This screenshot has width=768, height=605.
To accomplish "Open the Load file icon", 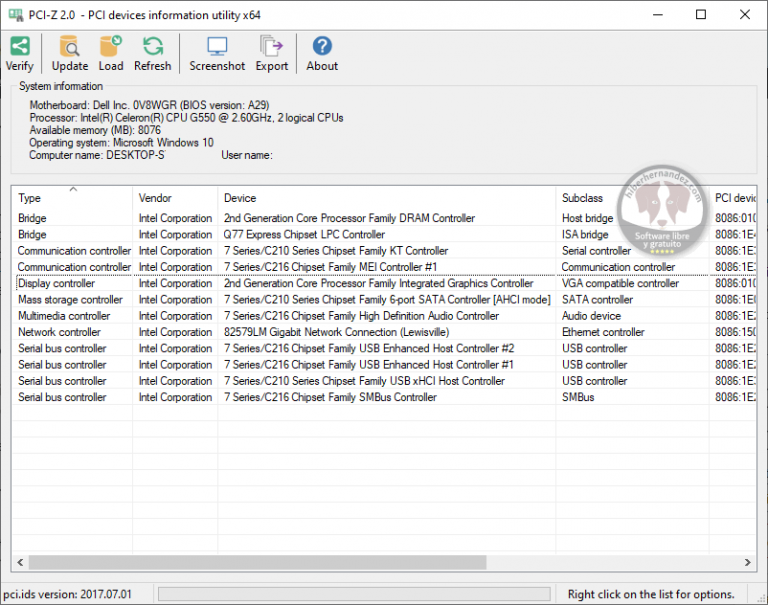I will pos(111,46).
